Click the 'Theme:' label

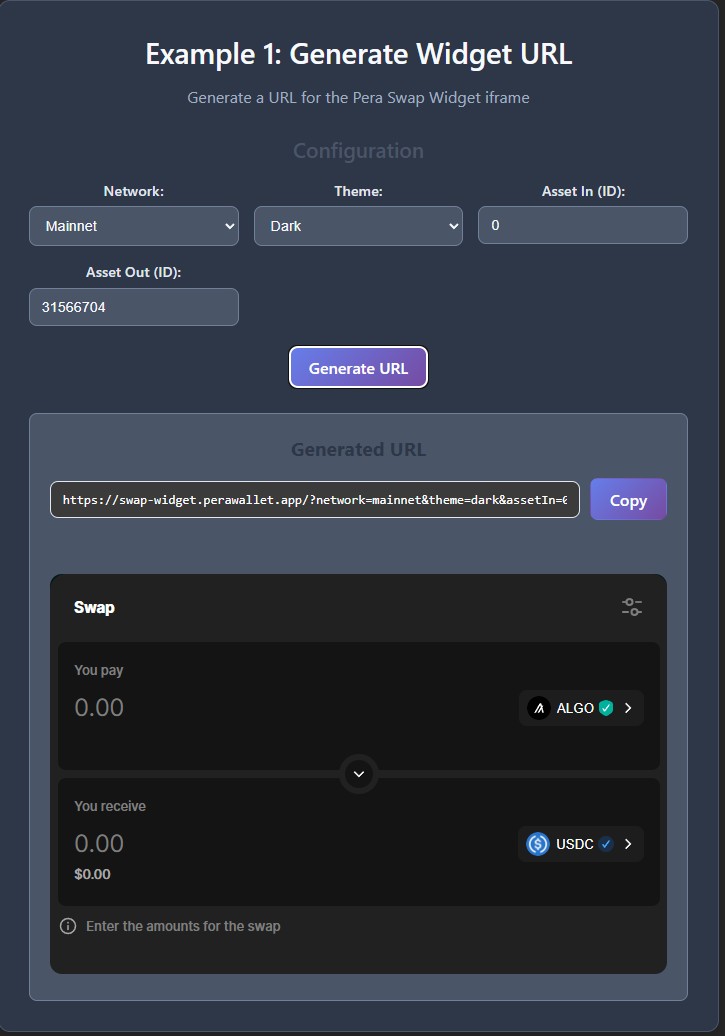point(358,191)
